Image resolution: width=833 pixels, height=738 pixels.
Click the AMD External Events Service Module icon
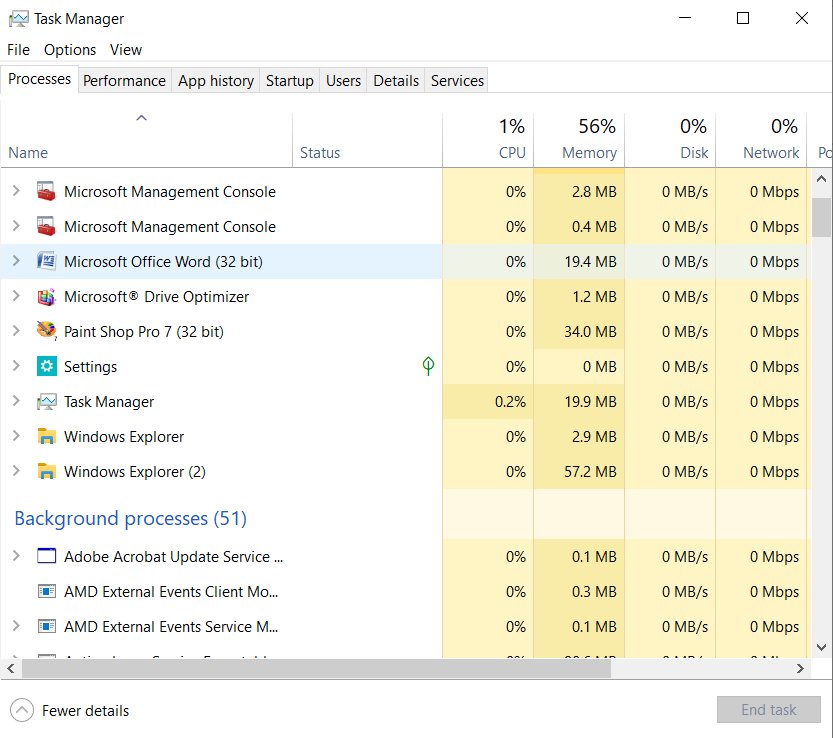coord(46,626)
